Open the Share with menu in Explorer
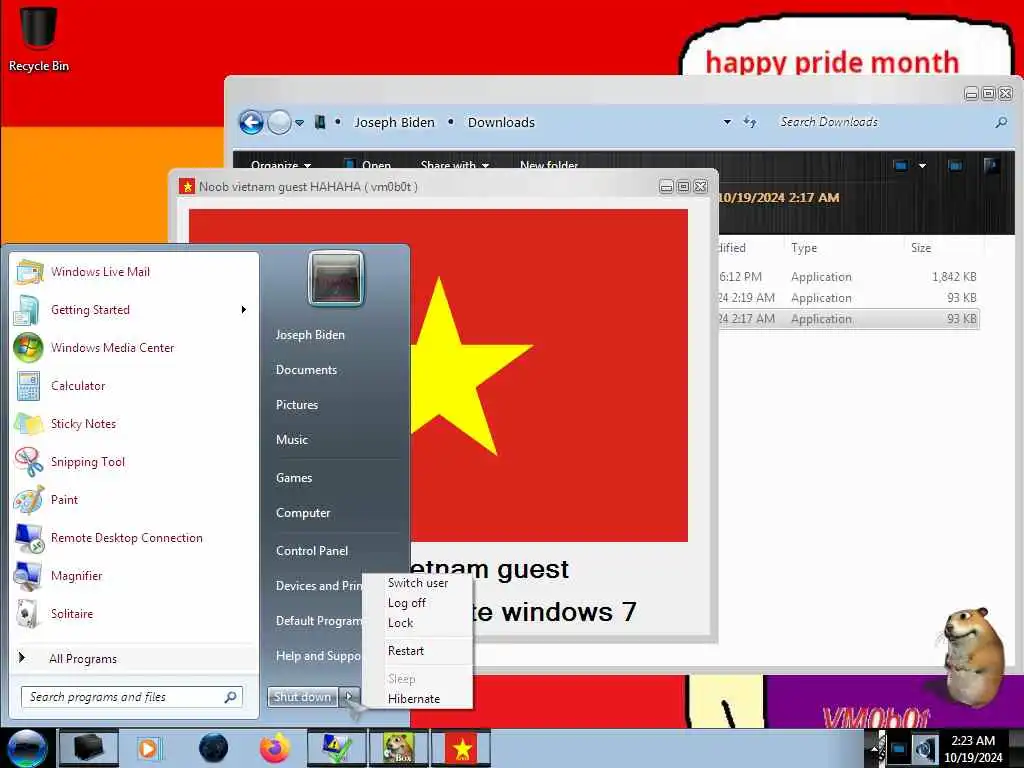The width and height of the screenshot is (1024, 768). (455, 165)
